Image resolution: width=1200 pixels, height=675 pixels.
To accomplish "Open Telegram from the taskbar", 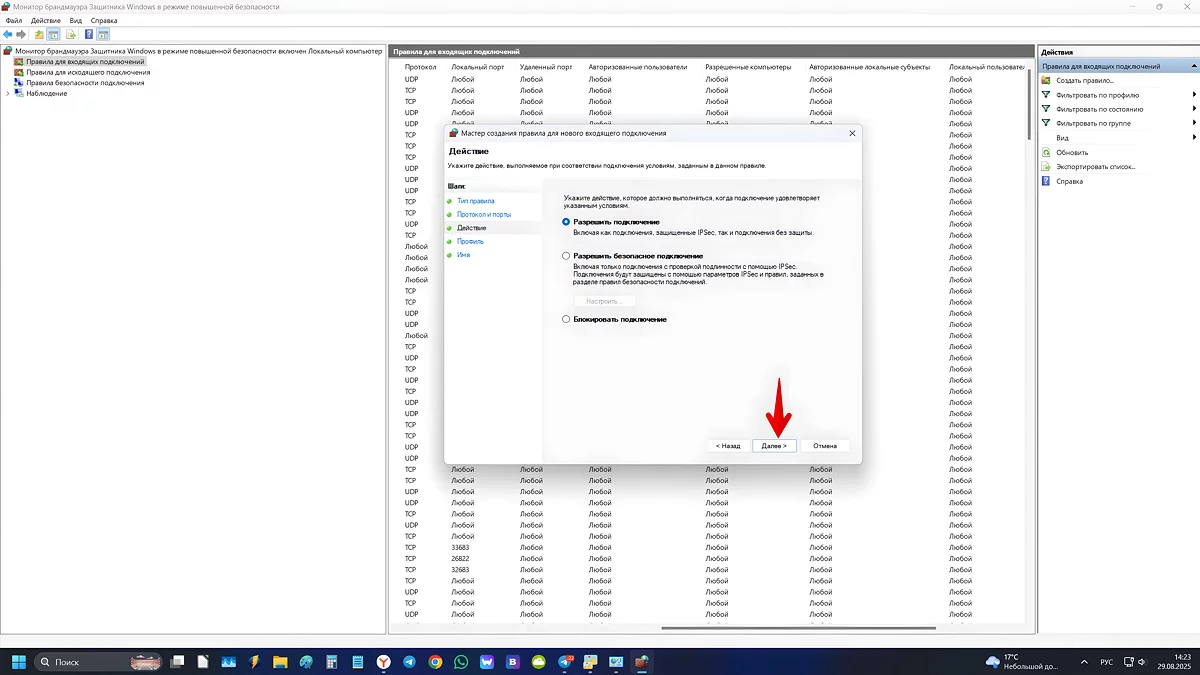I will point(410,662).
